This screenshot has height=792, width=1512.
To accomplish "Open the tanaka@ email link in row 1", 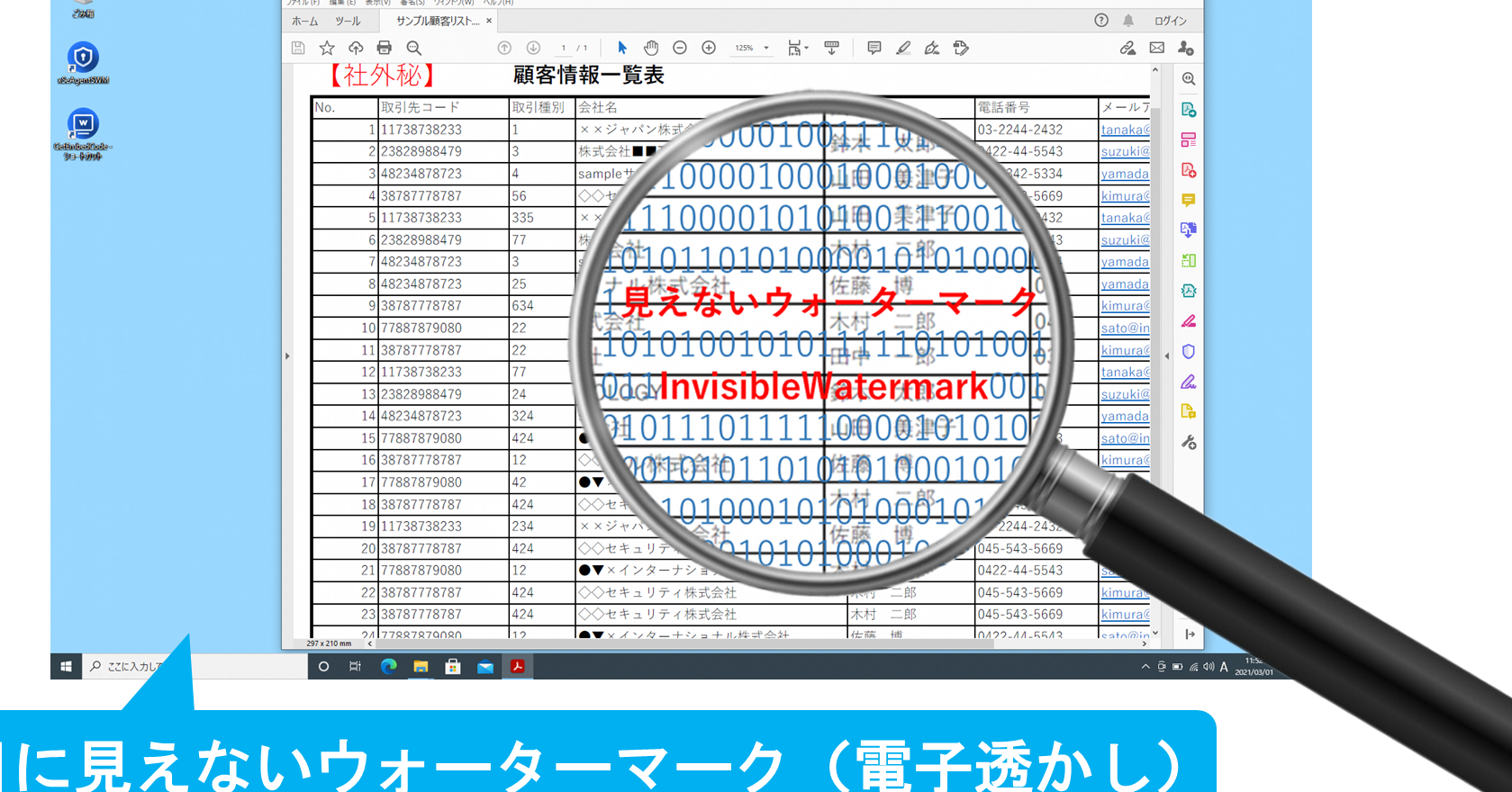I will click(1125, 130).
